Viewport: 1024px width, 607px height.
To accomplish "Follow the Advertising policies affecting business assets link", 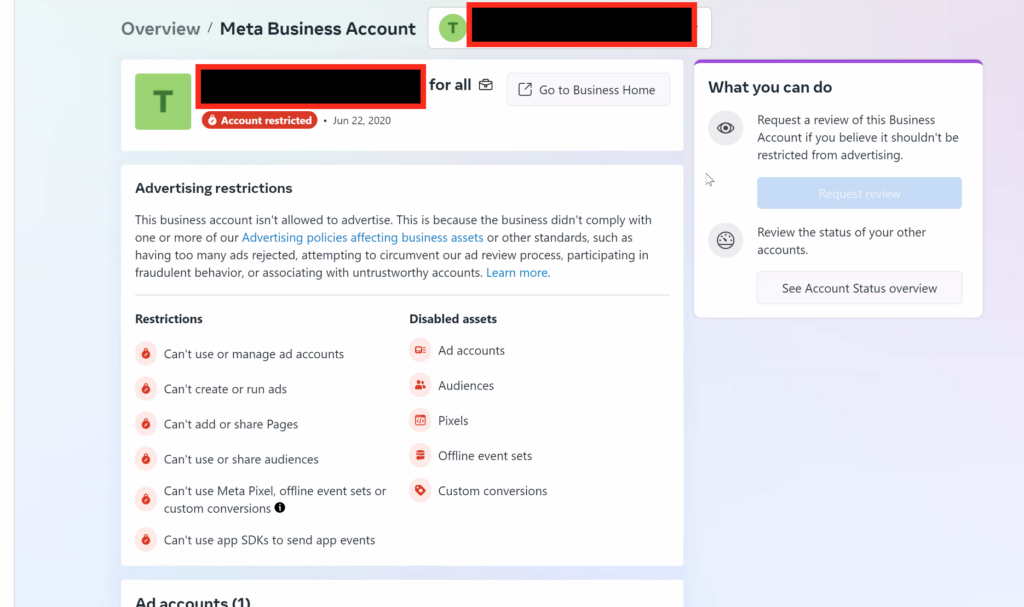I will tap(362, 238).
